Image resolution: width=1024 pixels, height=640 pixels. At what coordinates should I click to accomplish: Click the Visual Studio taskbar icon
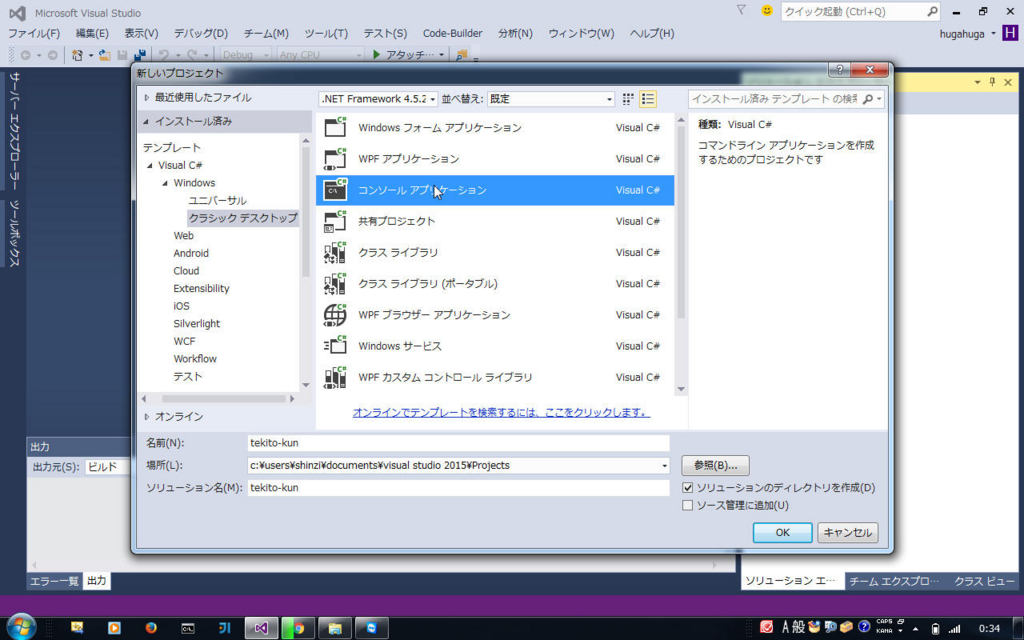261,628
